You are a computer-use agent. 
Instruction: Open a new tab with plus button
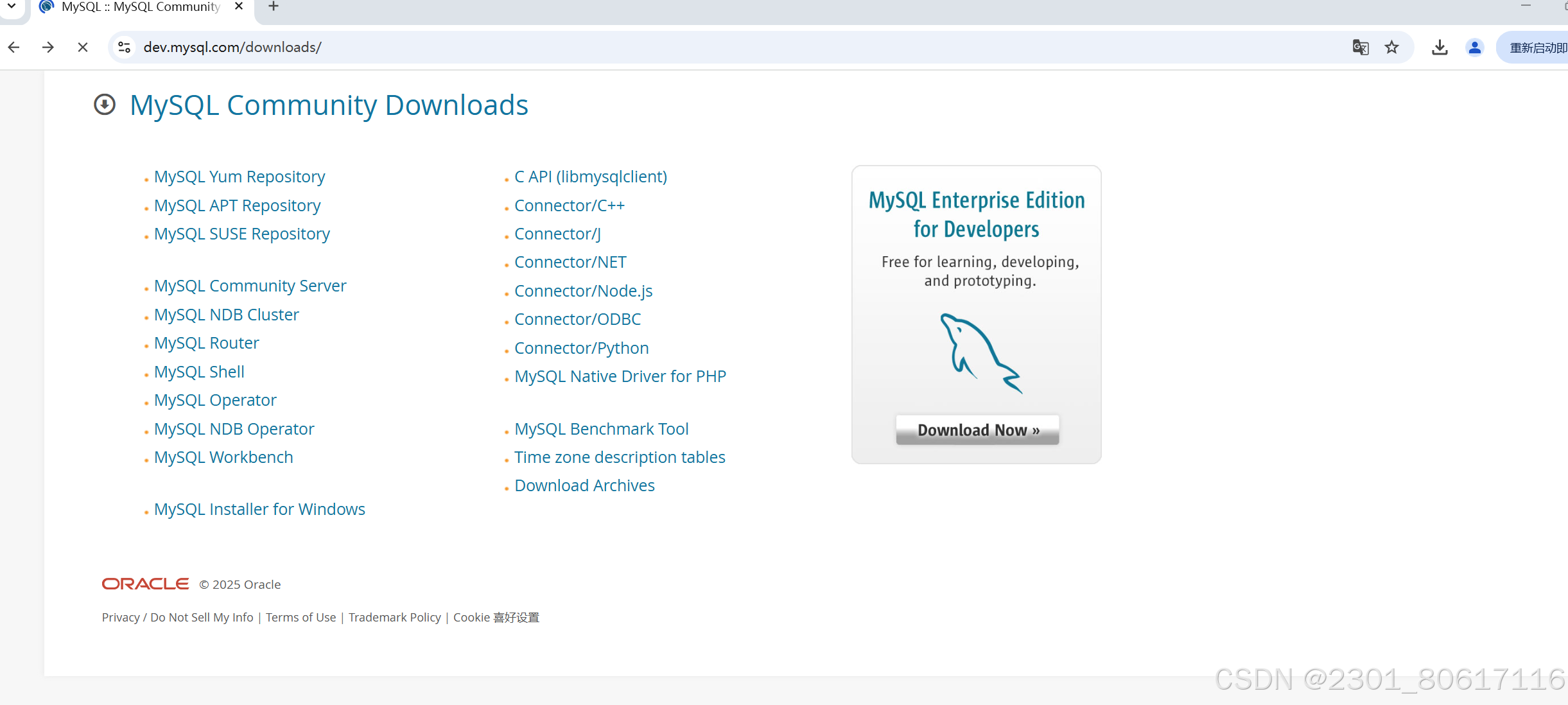pos(274,6)
